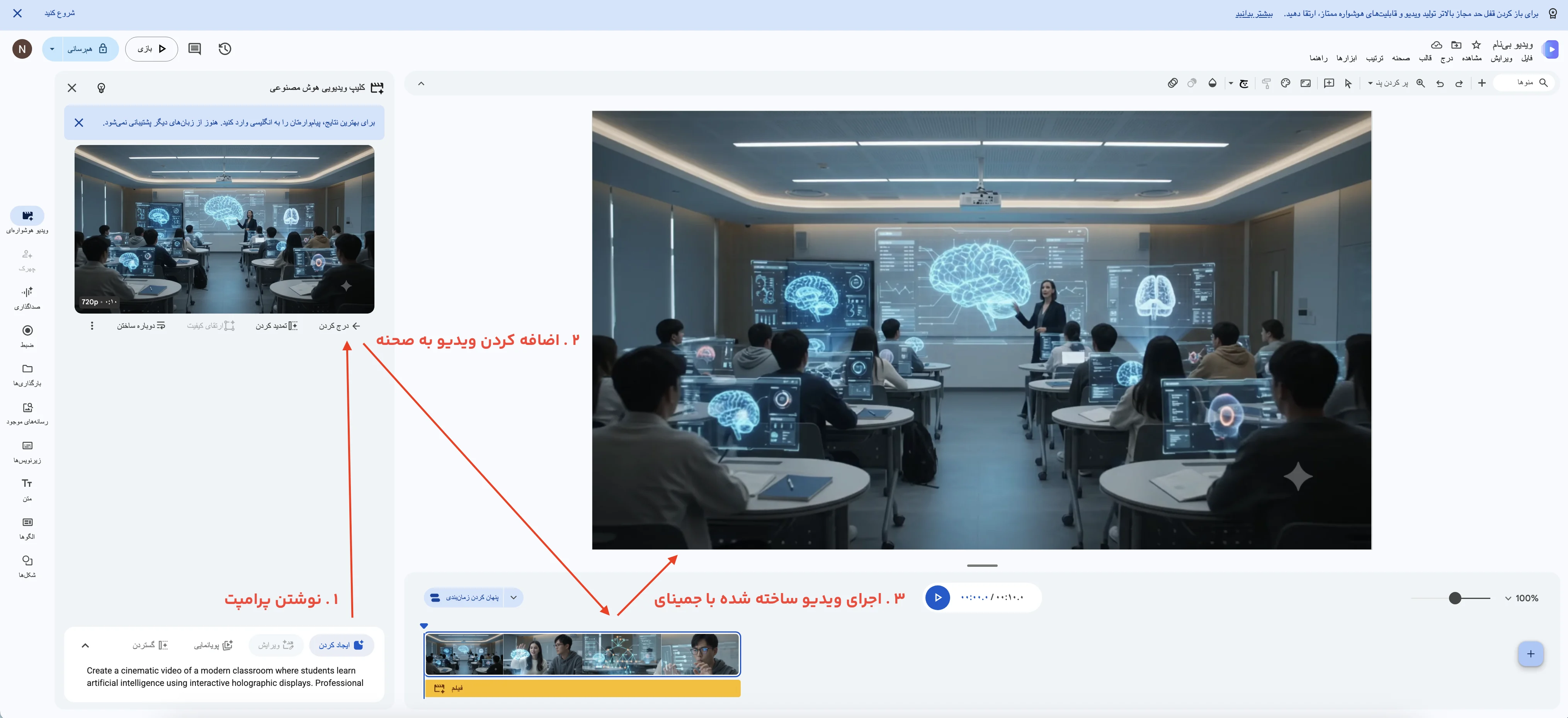
Task: Select the Extend (گستردن) mode chip
Action: (150, 645)
